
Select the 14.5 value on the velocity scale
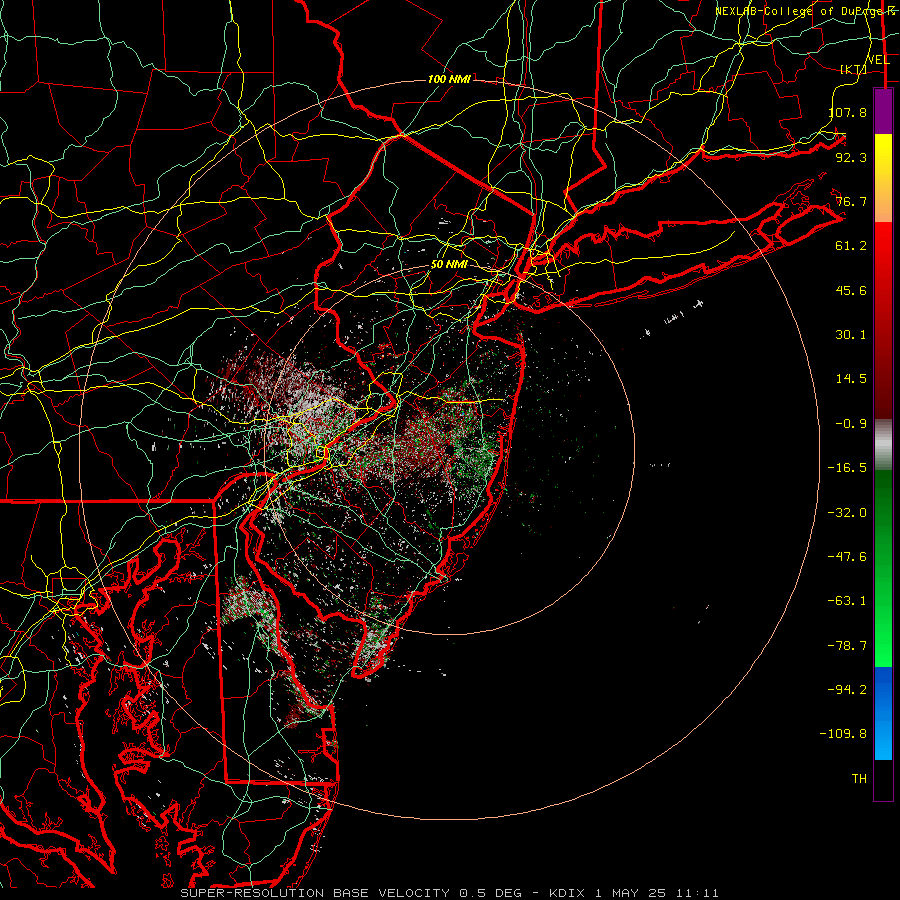point(851,378)
